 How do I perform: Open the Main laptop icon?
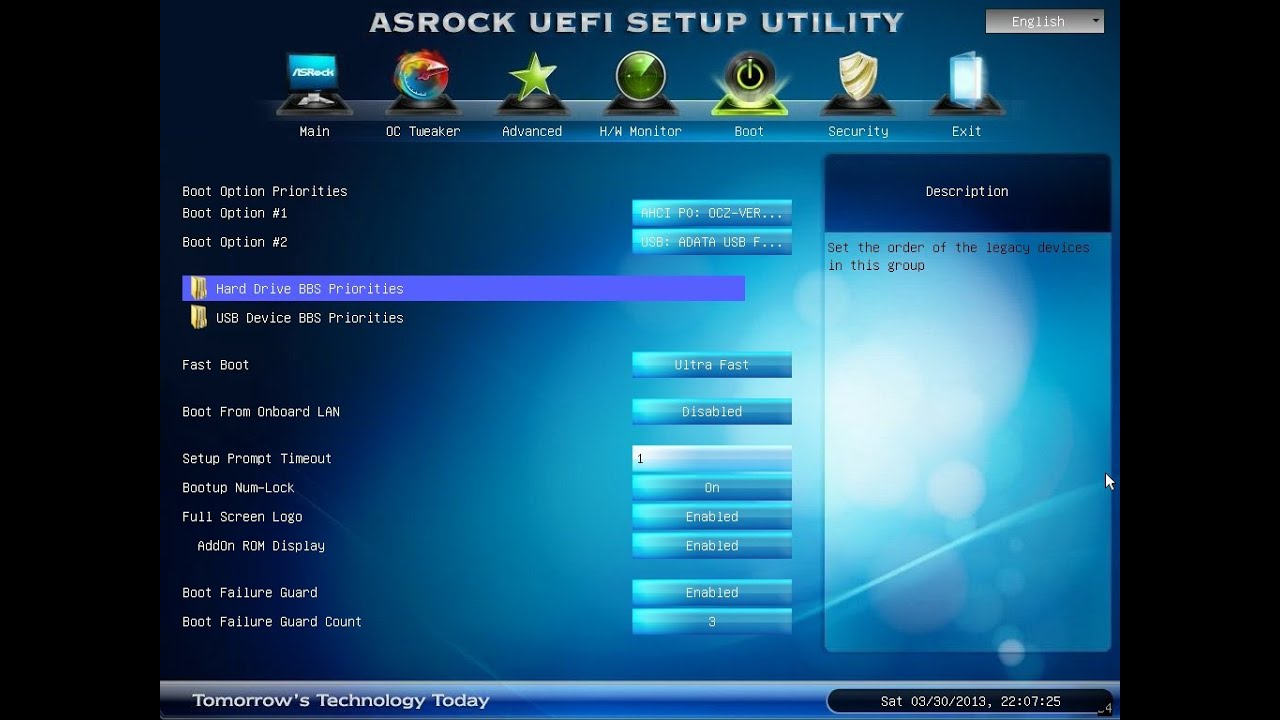click(314, 83)
